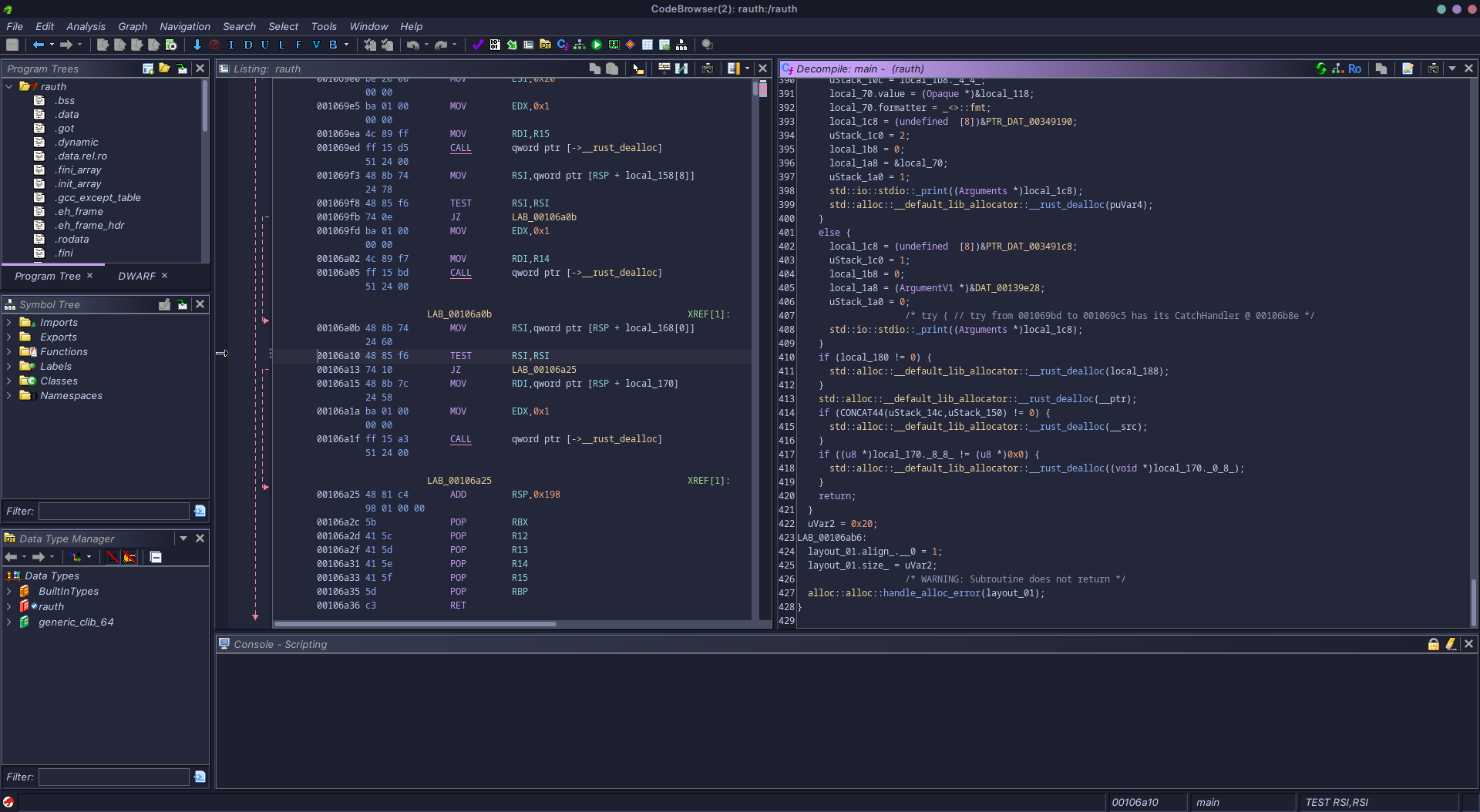Re-decompile using the green refresh icon
The image size is (1480, 812).
tap(1321, 69)
